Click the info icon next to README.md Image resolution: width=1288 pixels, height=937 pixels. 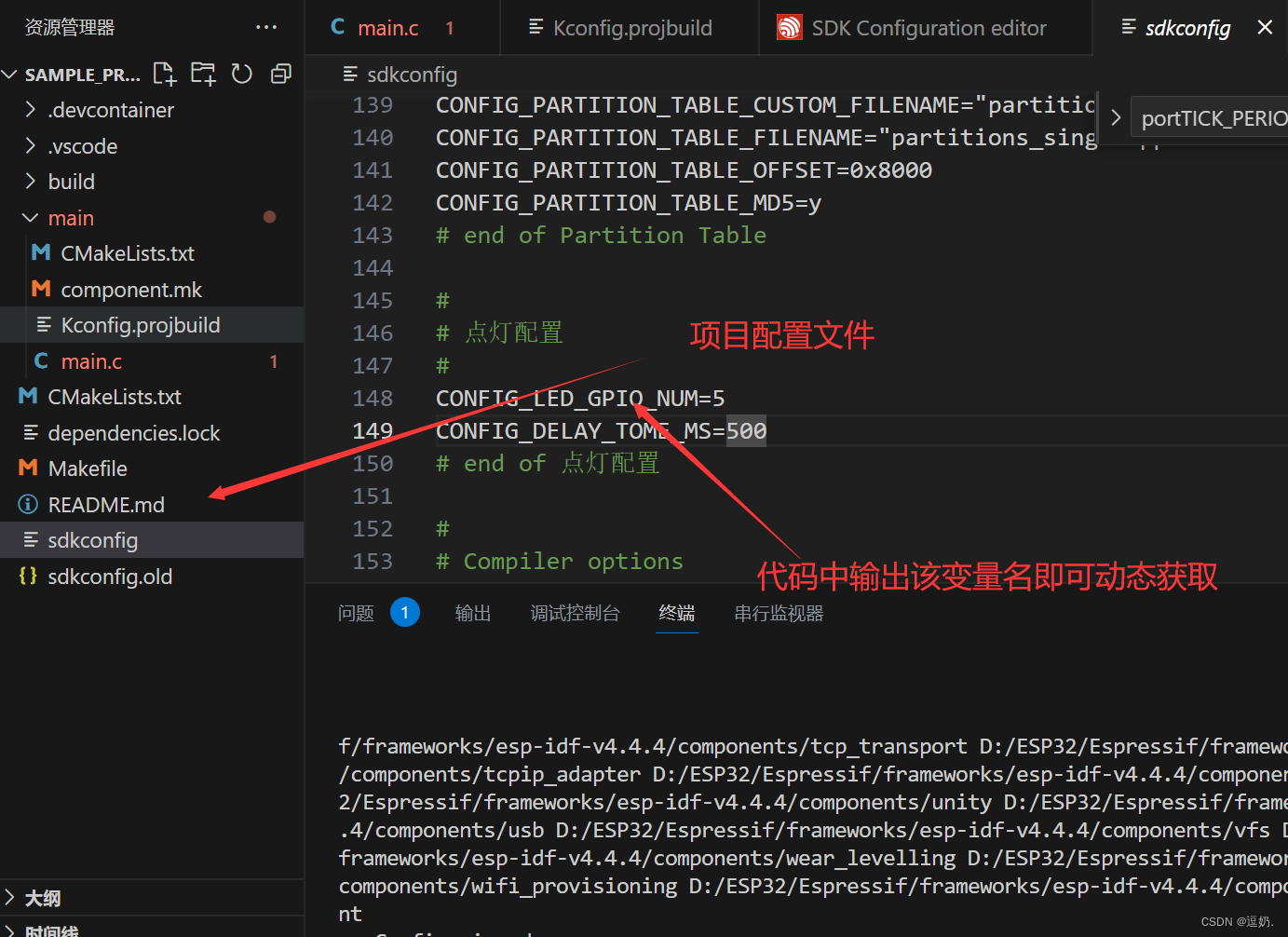[x=28, y=504]
